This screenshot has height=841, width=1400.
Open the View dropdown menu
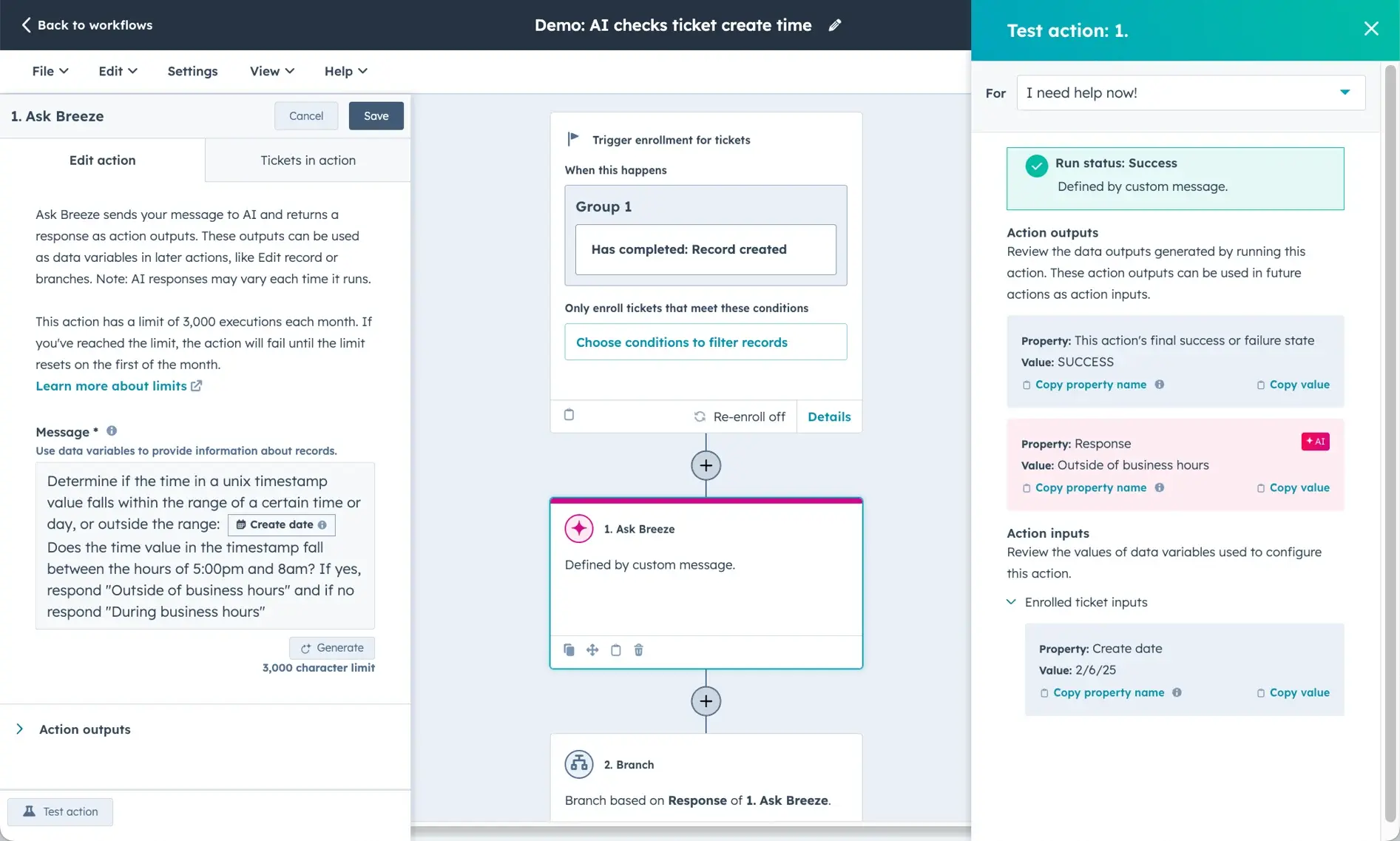(x=271, y=71)
